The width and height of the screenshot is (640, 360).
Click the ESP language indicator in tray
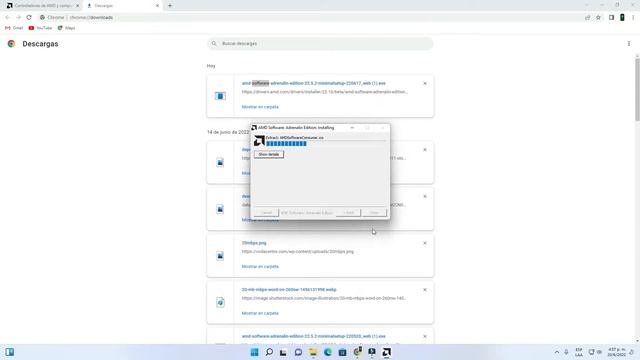point(579,352)
